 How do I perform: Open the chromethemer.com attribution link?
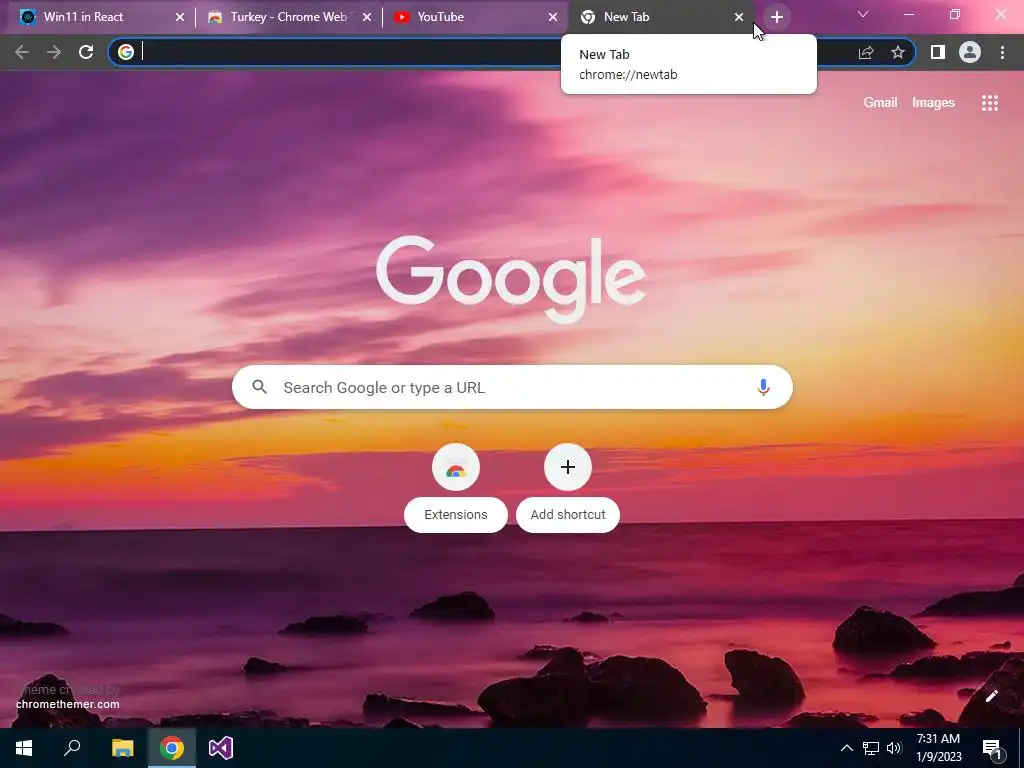(68, 704)
